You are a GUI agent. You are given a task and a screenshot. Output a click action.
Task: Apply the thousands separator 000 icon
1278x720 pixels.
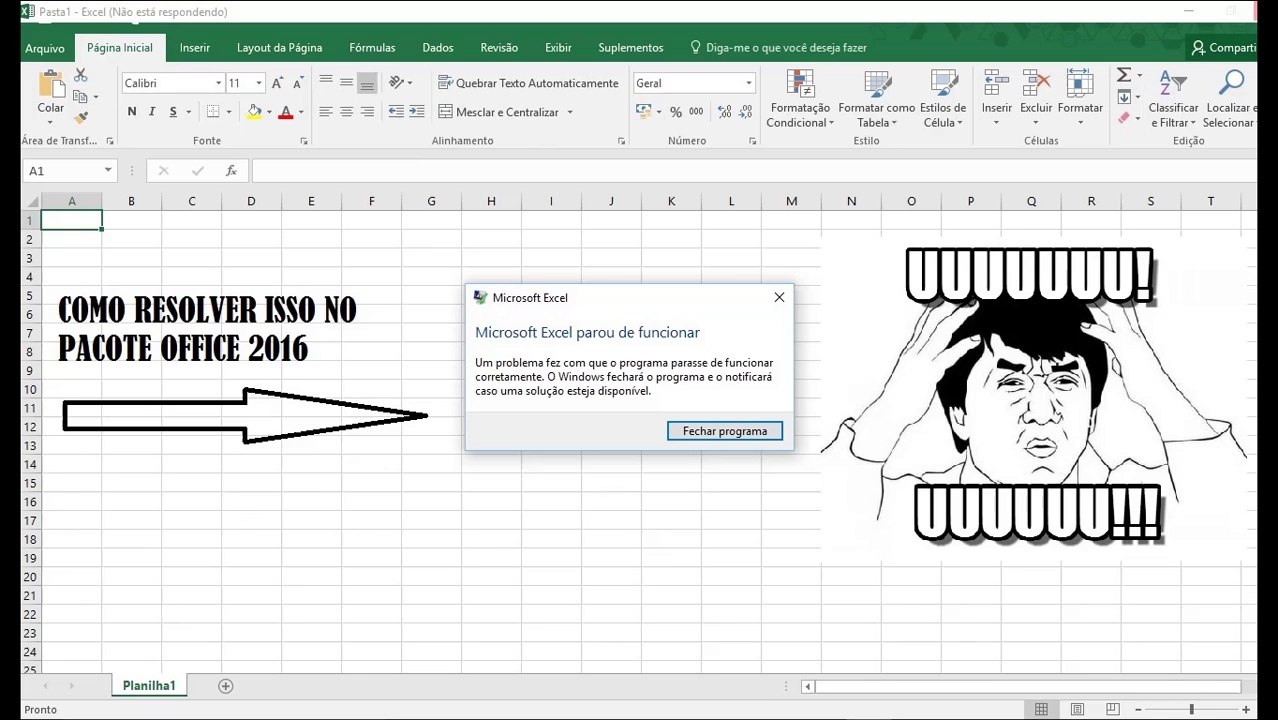click(x=696, y=112)
